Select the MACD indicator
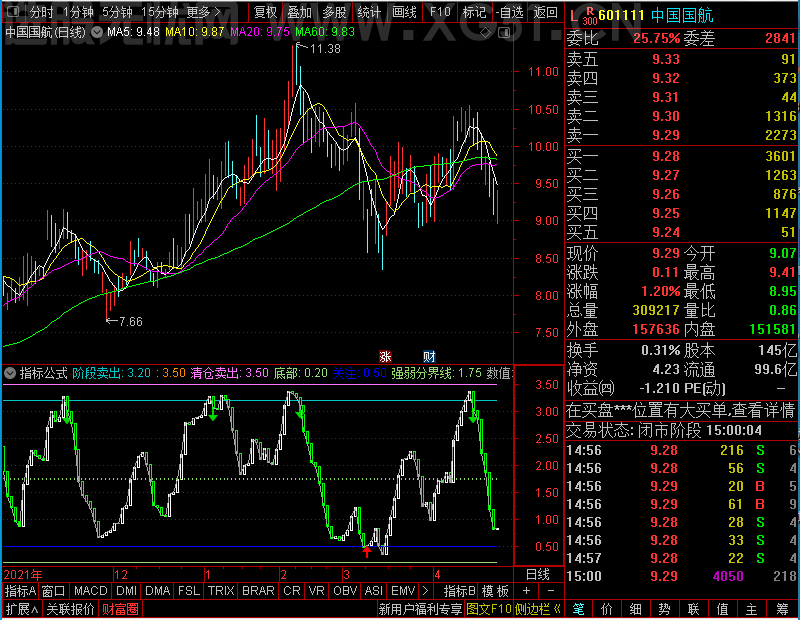This screenshot has height=620, width=800. coord(90,591)
